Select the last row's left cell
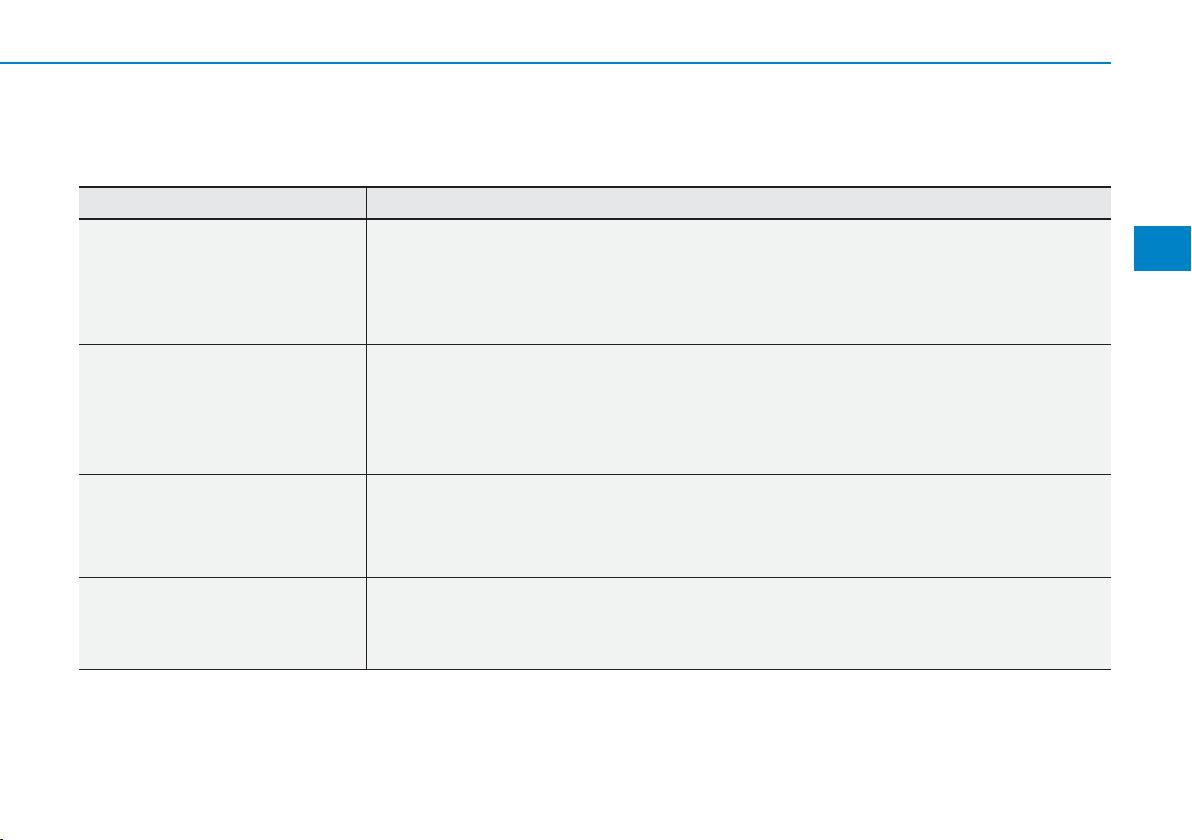 pos(222,623)
